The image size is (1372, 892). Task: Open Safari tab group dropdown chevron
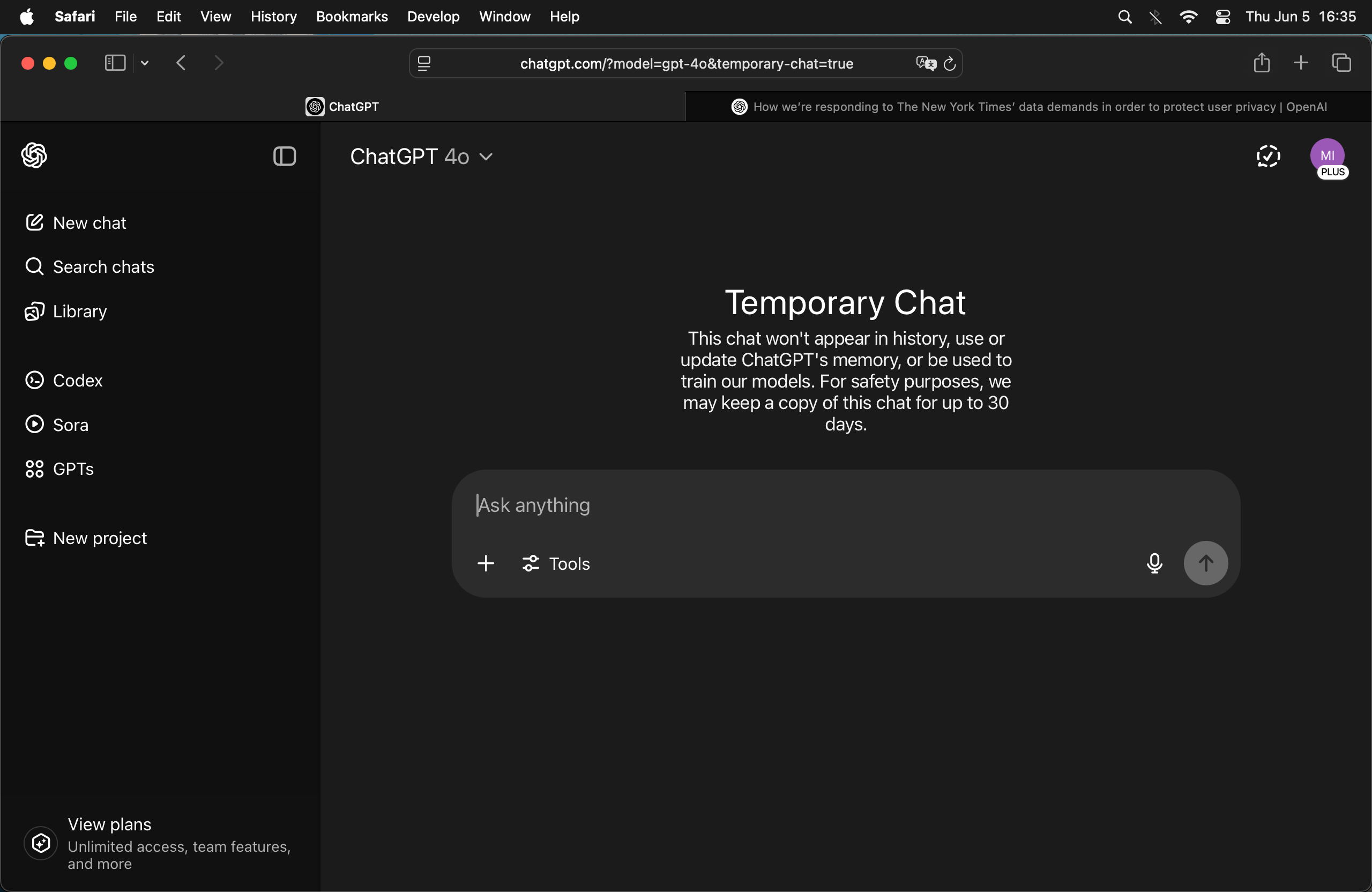pos(145,63)
